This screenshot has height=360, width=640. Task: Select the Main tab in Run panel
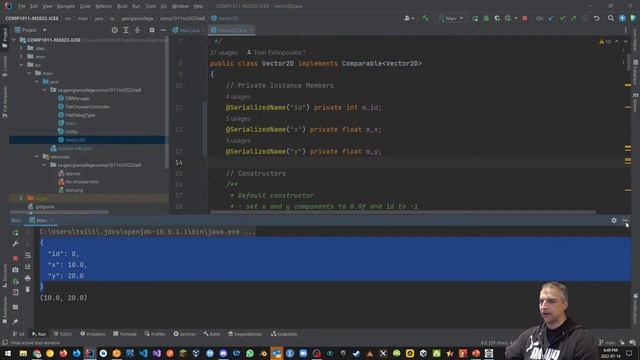tap(41, 220)
